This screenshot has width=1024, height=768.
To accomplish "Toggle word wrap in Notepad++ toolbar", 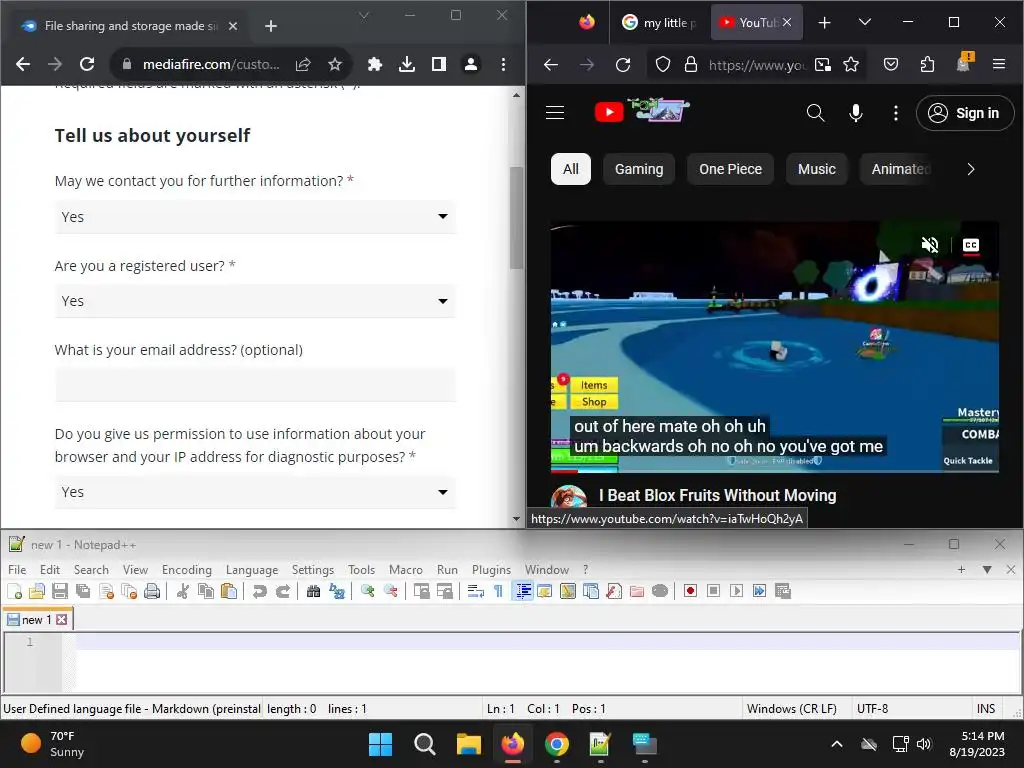I will [x=476, y=592].
